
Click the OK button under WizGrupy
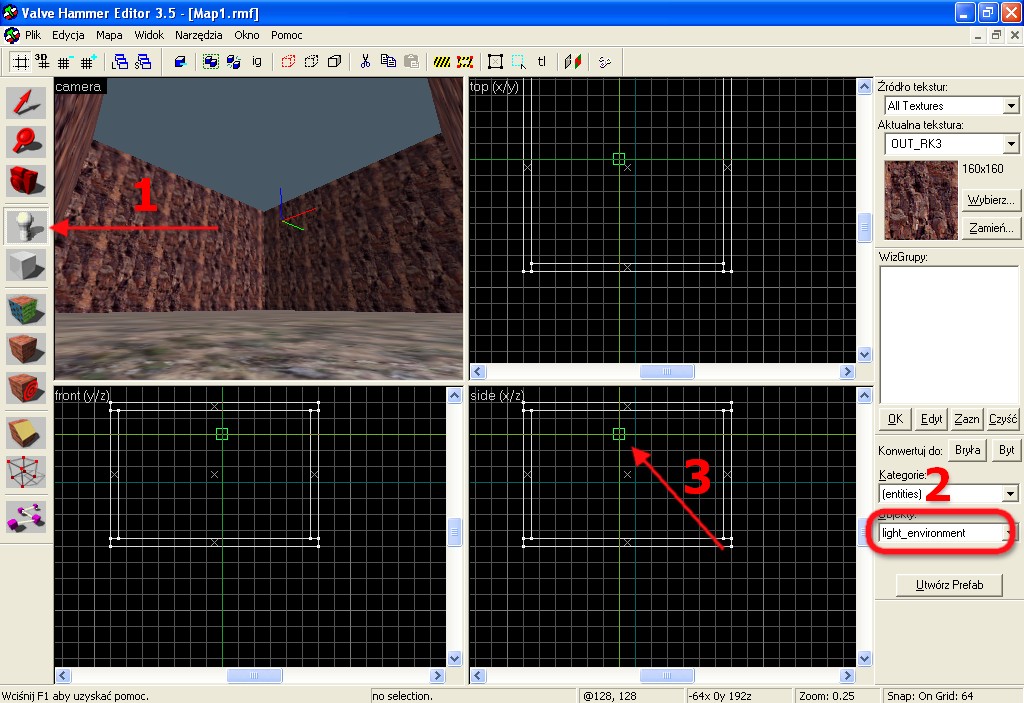895,419
